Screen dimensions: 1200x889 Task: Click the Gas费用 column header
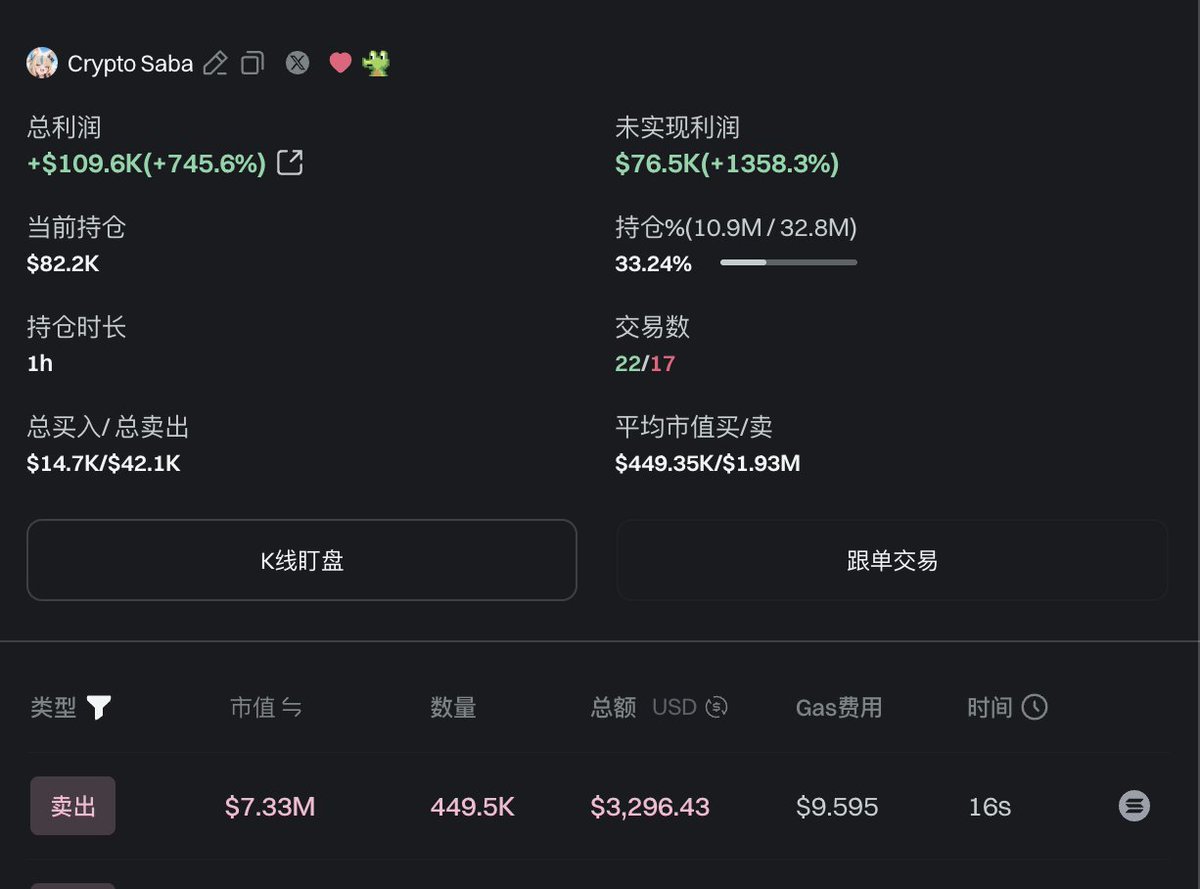pyautogui.click(x=838, y=708)
